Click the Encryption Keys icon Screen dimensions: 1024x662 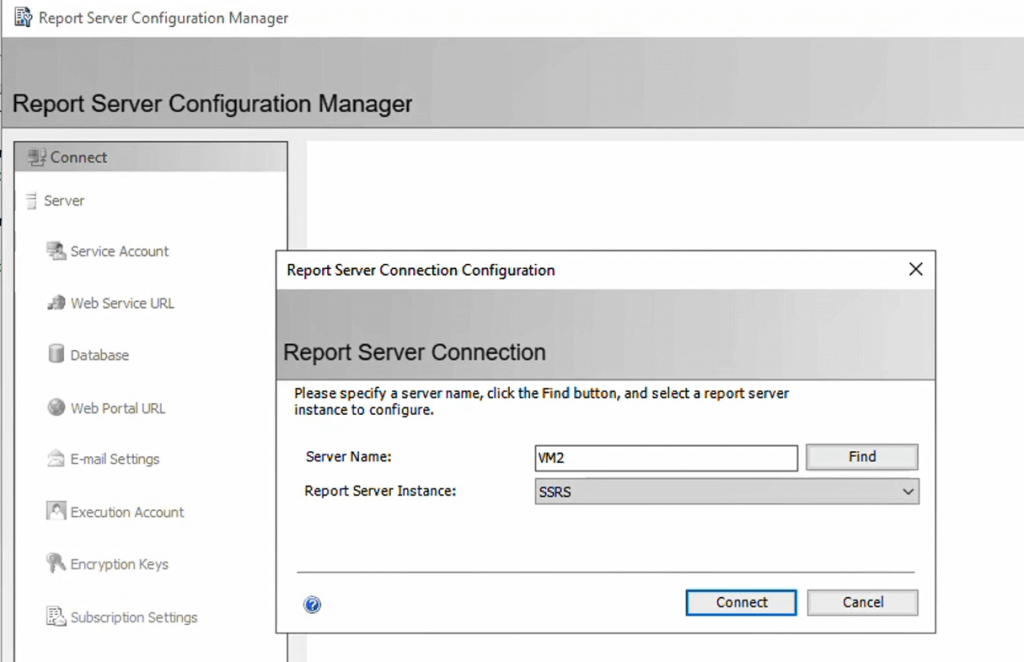(x=56, y=564)
